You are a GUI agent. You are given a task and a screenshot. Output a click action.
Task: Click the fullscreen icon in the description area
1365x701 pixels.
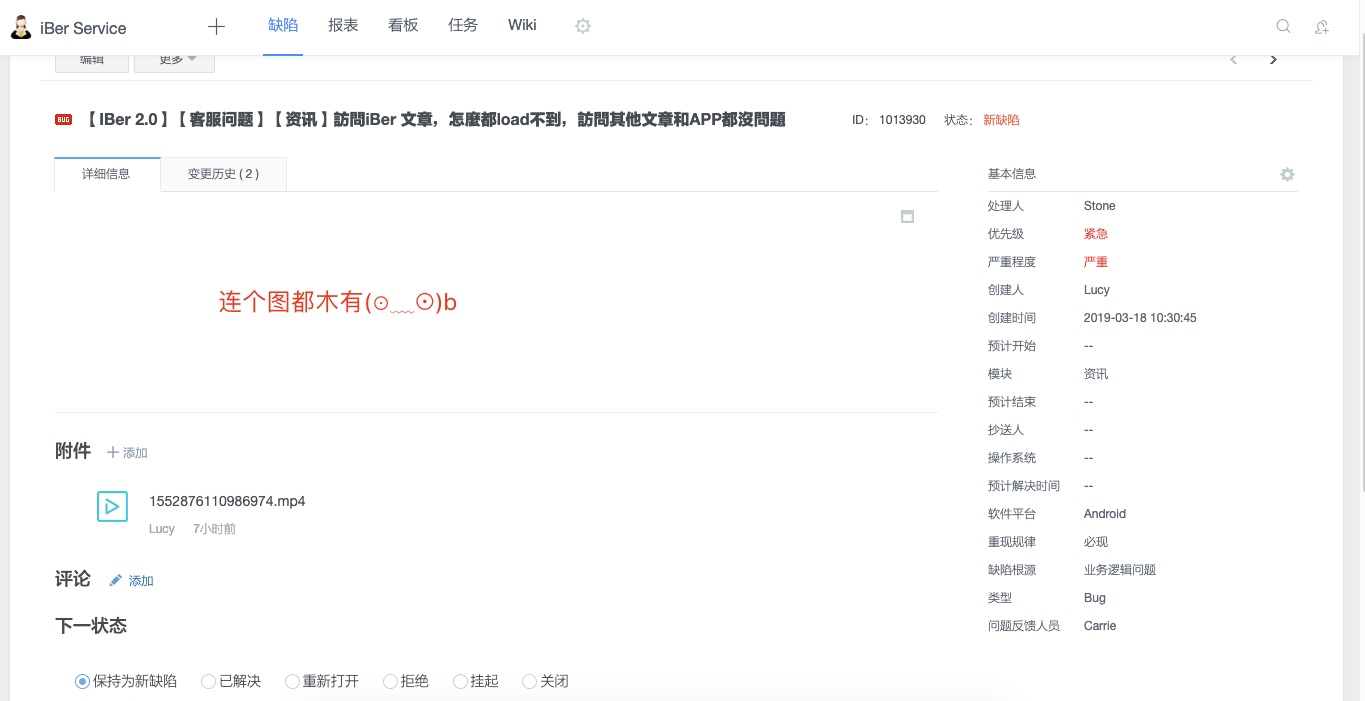[x=907, y=217]
